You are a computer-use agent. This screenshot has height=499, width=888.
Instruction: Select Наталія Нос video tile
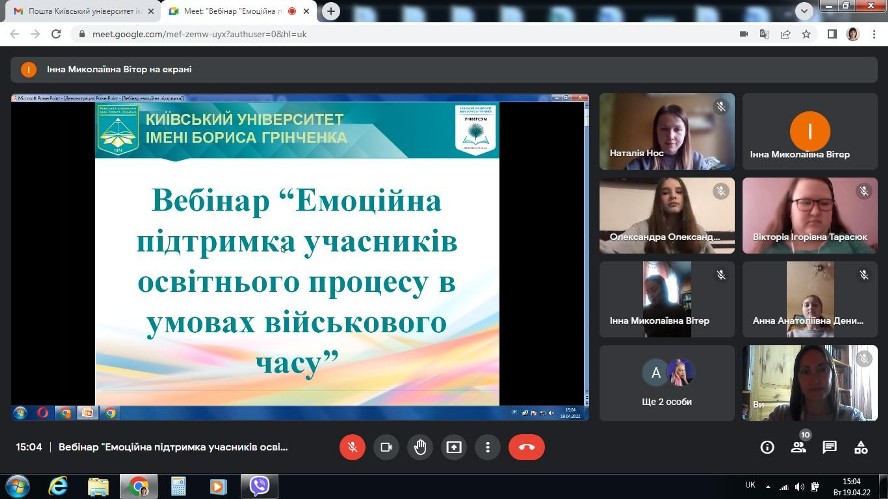[x=667, y=131]
